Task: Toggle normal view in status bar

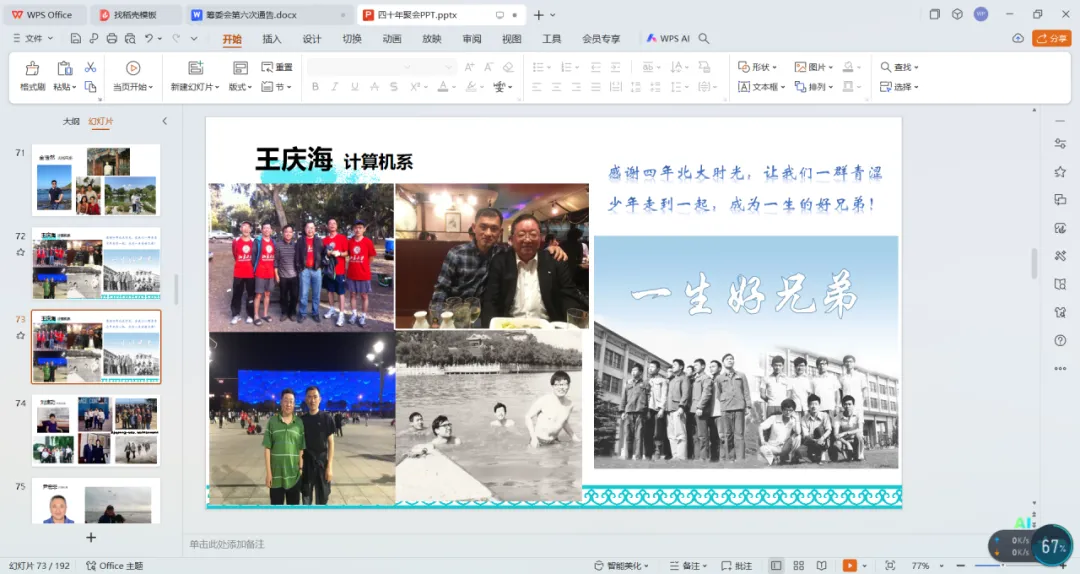Action: pyautogui.click(x=775, y=566)
